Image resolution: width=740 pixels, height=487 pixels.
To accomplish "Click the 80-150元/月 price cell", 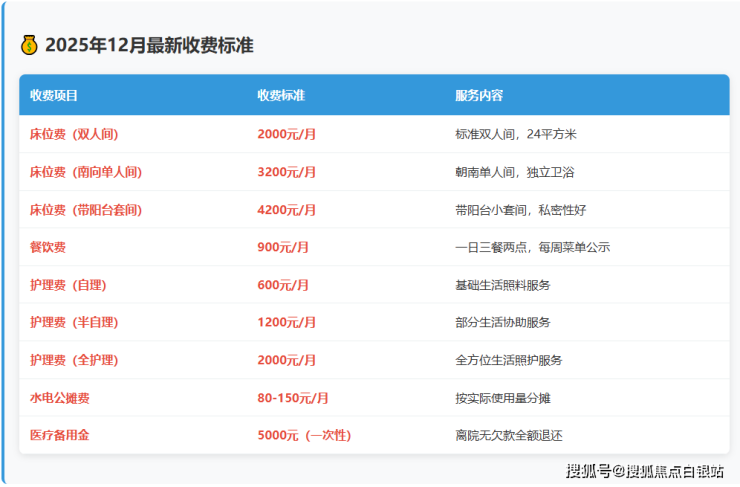I will click(x=293, y=398).
